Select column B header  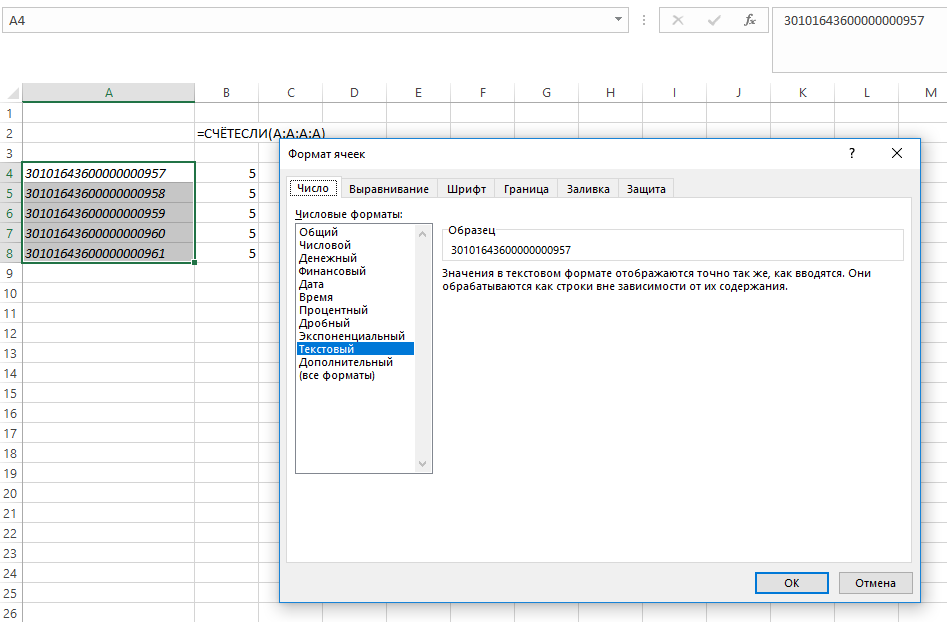coord(226,92)
